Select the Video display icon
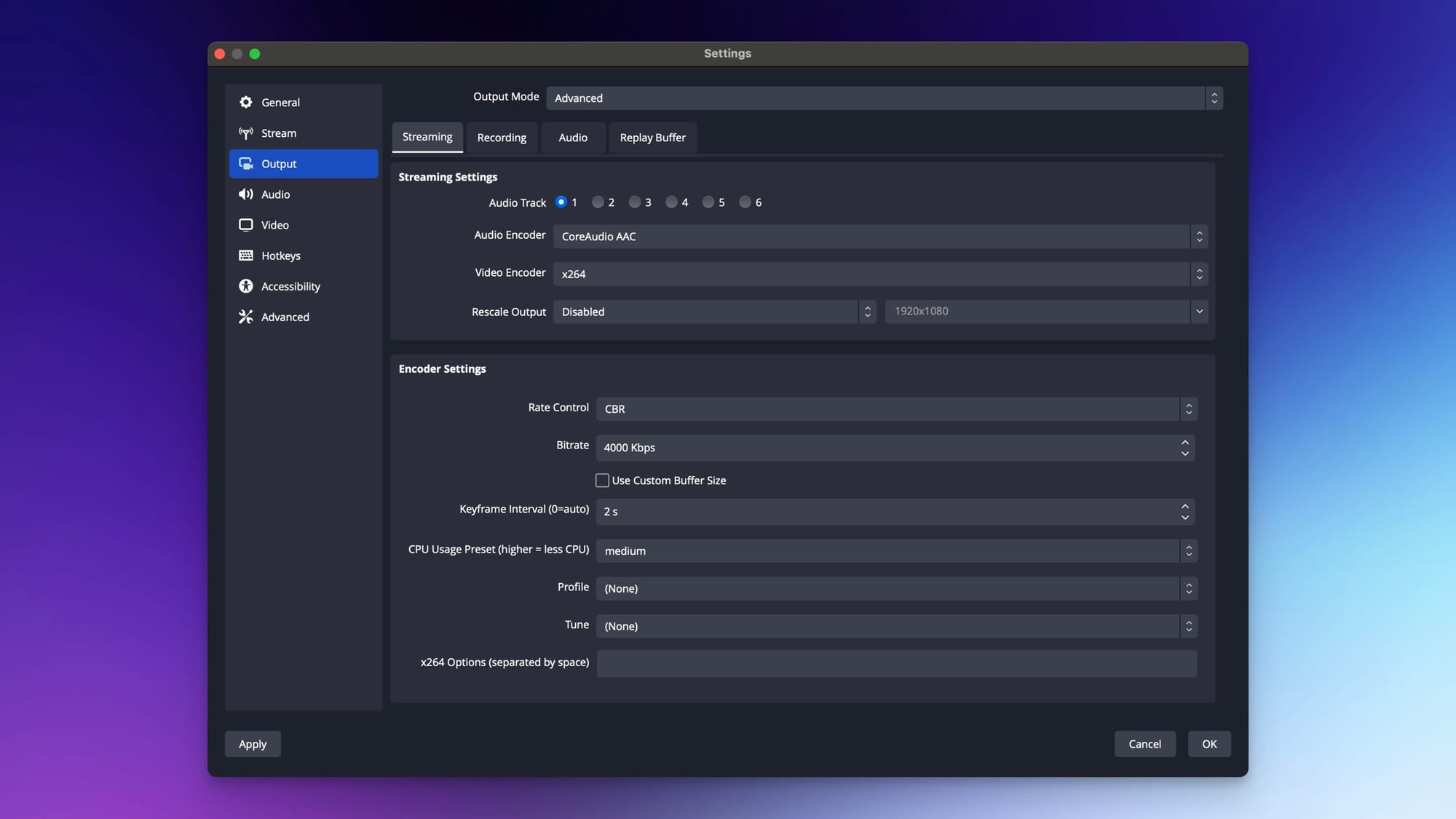1456x819 pixels. pos(246,224)
